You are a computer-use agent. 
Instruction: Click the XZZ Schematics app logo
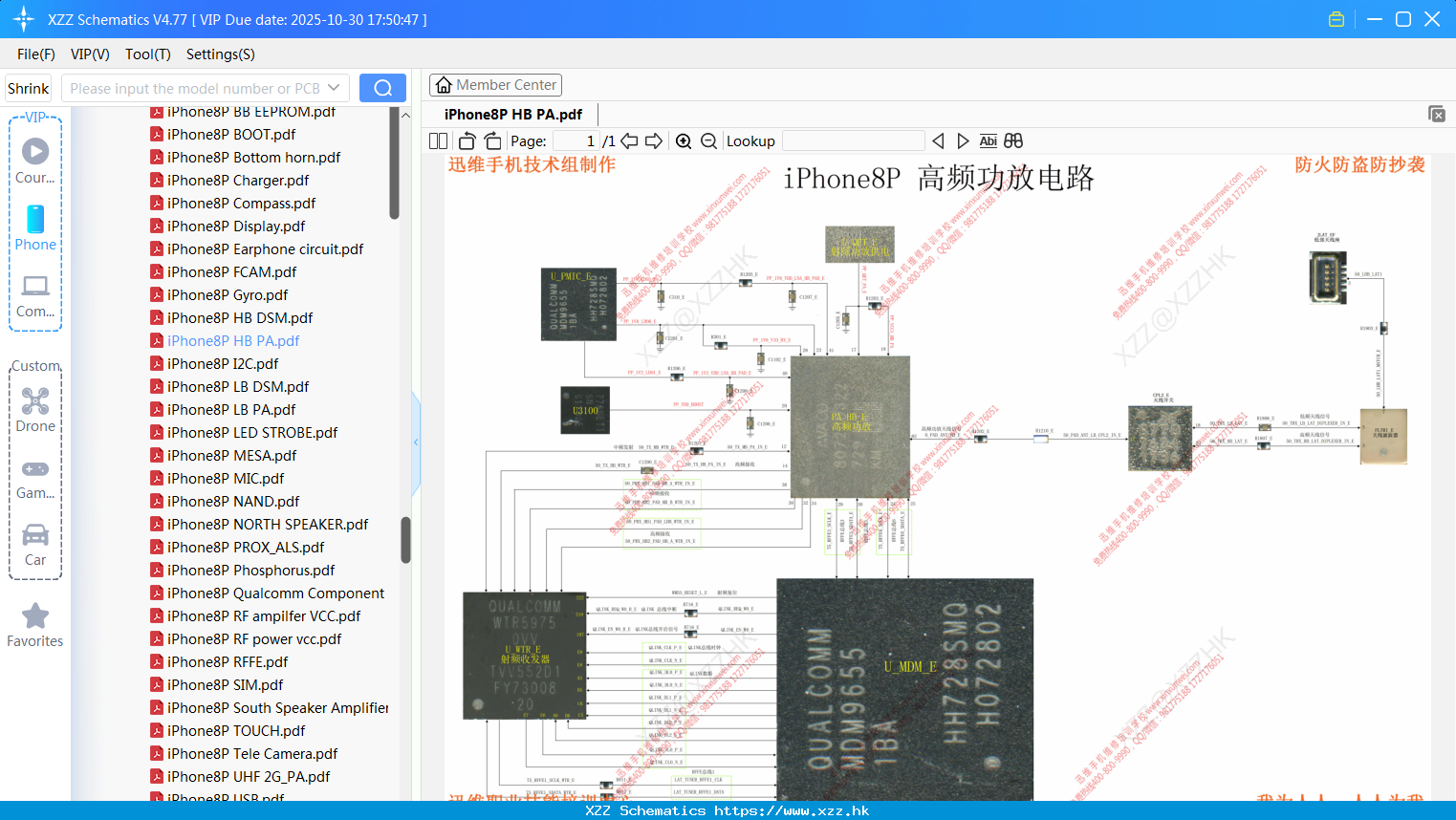(23, 19)
